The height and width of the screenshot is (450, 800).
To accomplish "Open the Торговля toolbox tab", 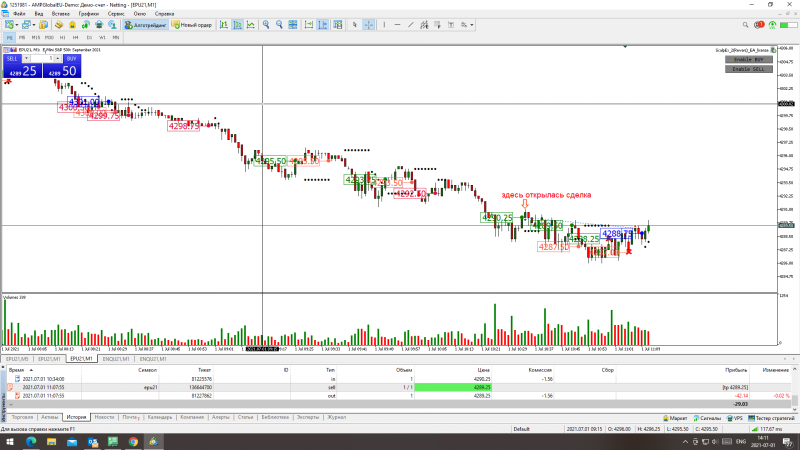I will point(22,417).
